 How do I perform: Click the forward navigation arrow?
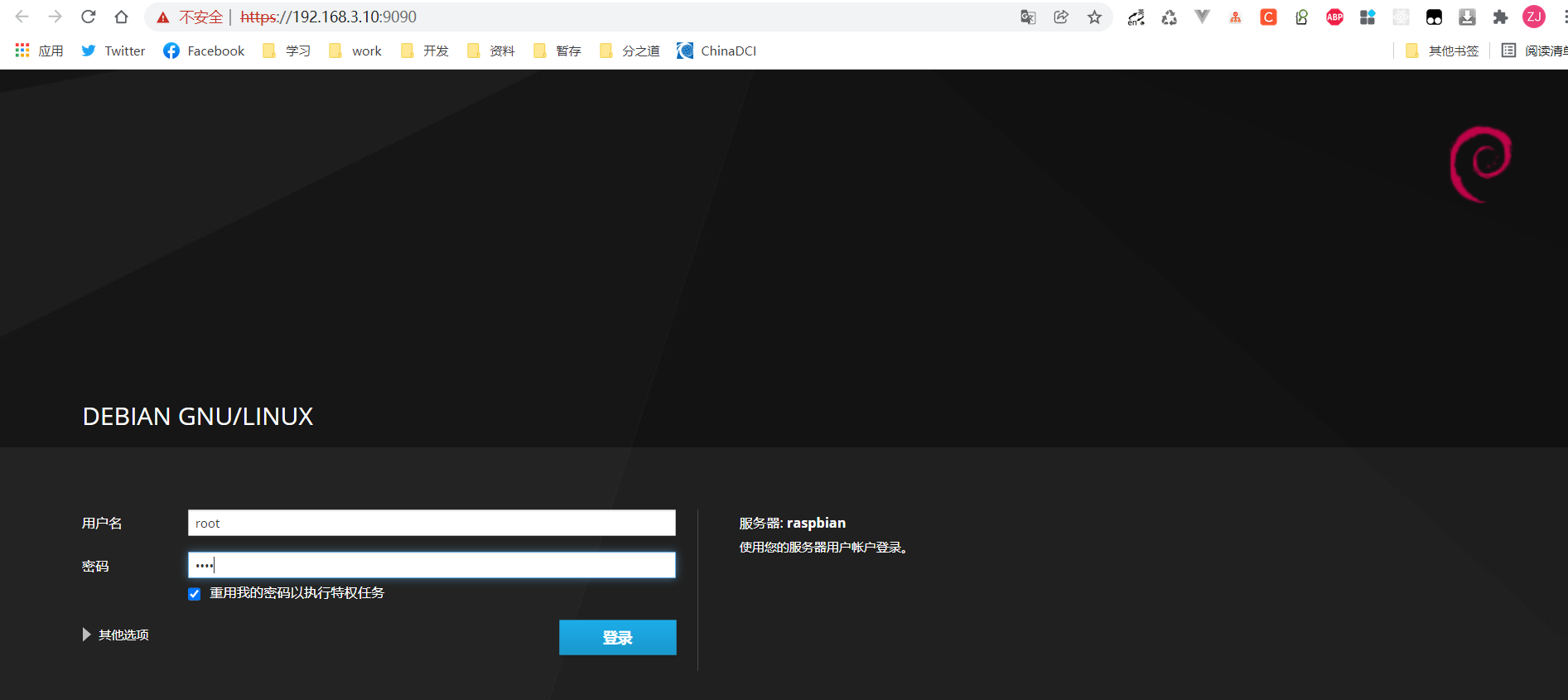coord(55,17)
